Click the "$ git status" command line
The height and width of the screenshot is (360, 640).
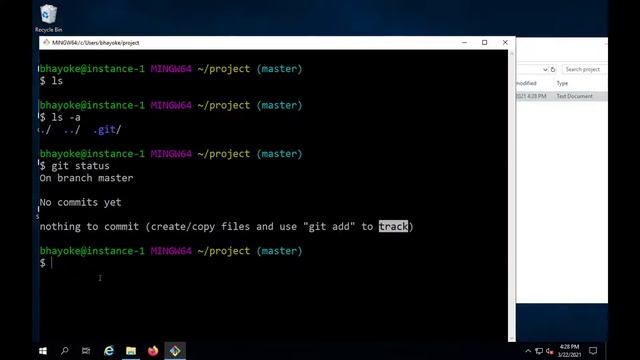(75, 166)
